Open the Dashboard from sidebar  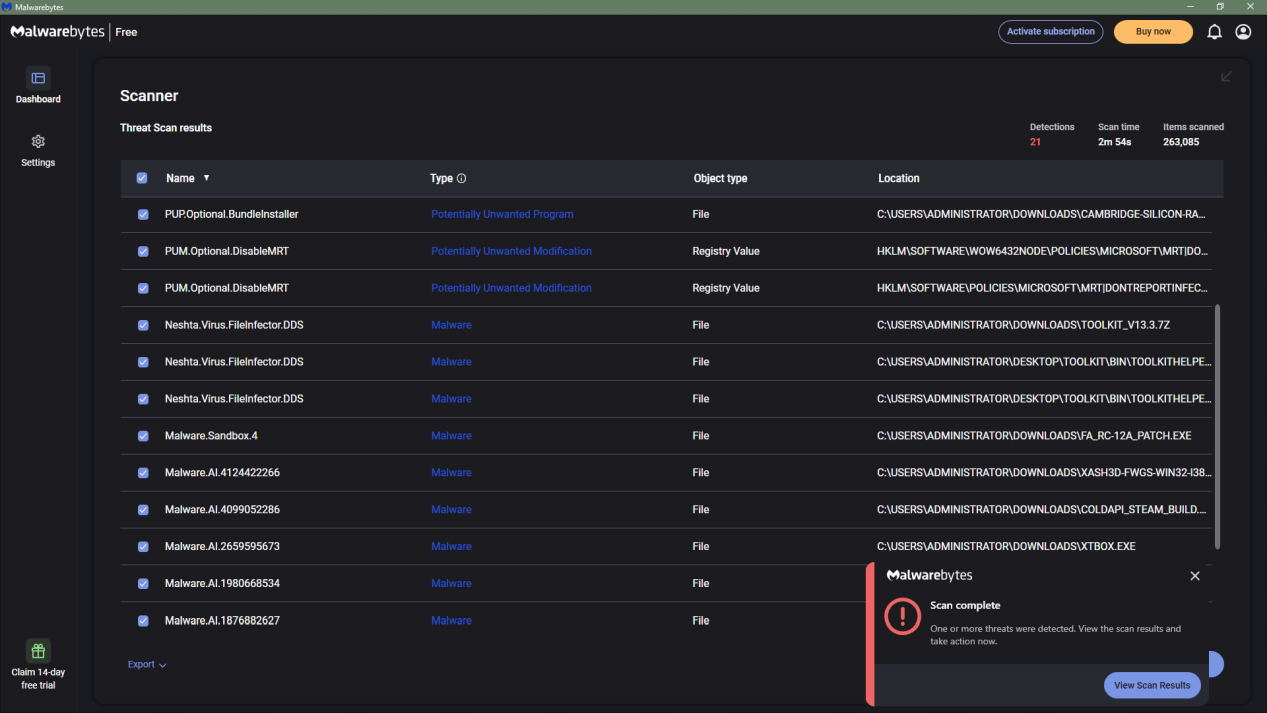38,86
